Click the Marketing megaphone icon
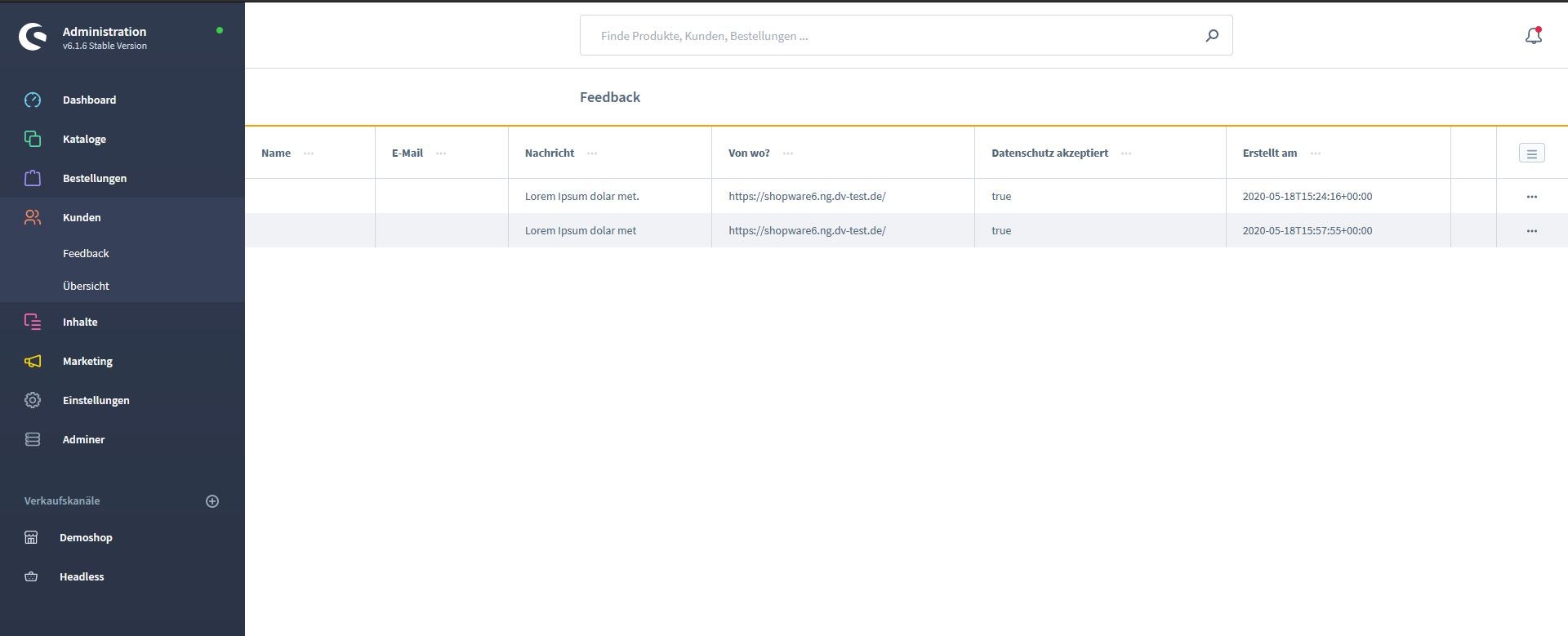 pos(33,361)
